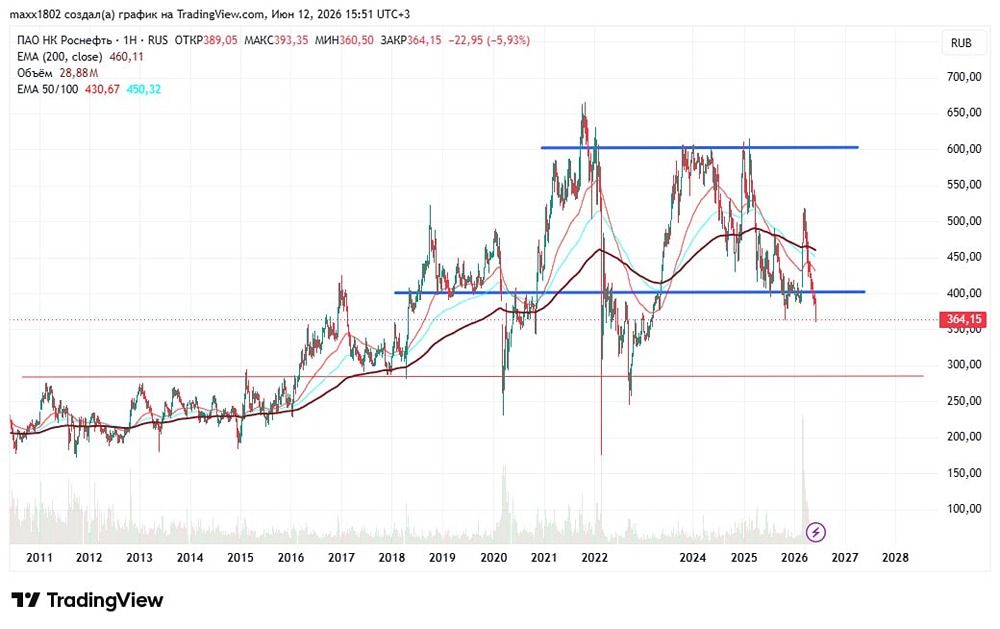Click the 700,00 price scale label
1000x629 pixels.
click(x=964, y=77)
